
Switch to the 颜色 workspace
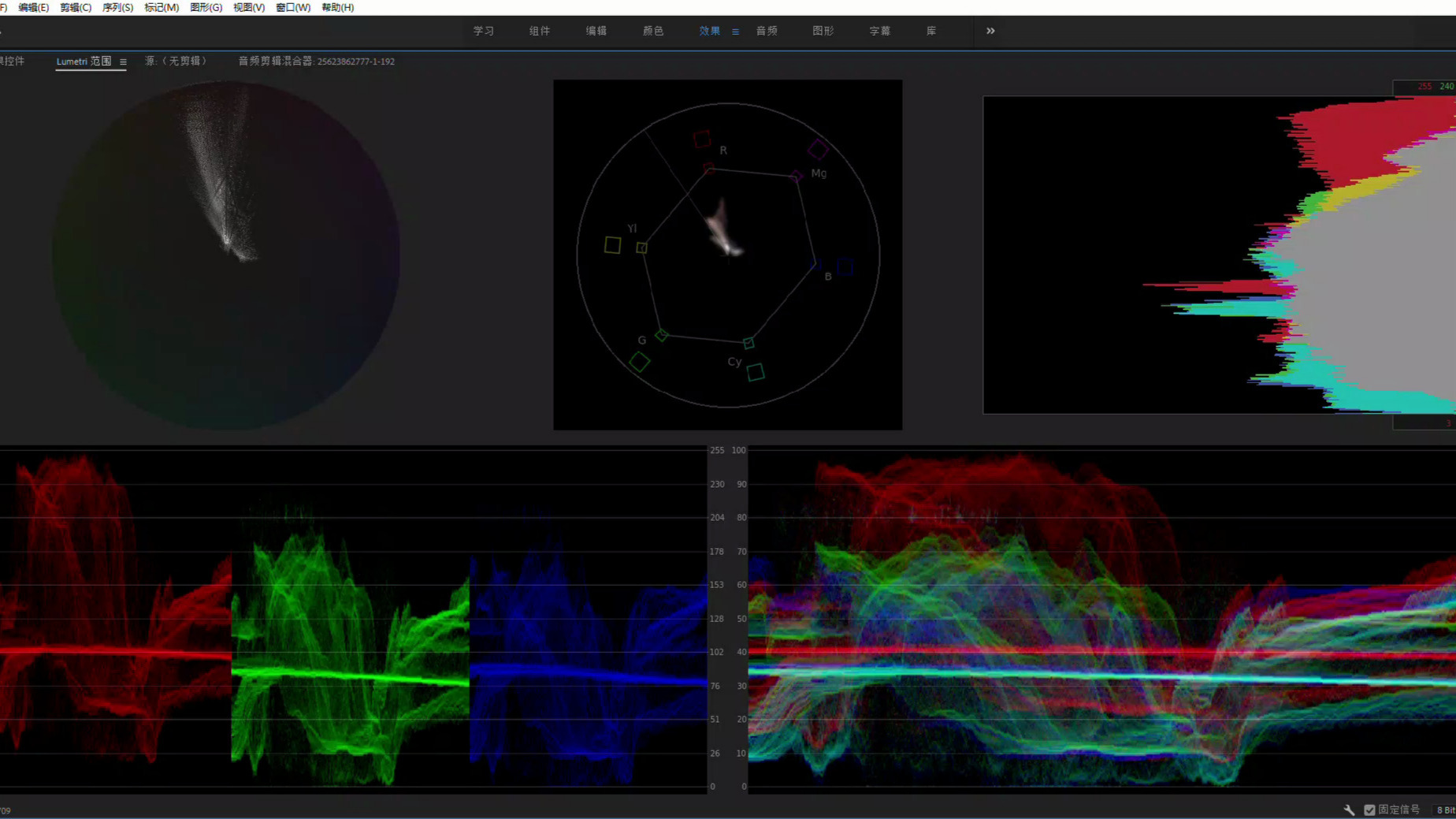(x=652, y=32)
